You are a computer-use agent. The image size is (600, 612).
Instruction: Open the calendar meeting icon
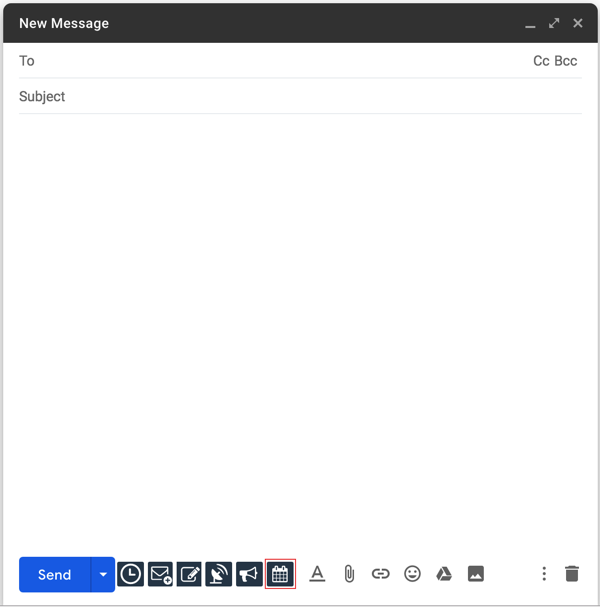(280, 574)
